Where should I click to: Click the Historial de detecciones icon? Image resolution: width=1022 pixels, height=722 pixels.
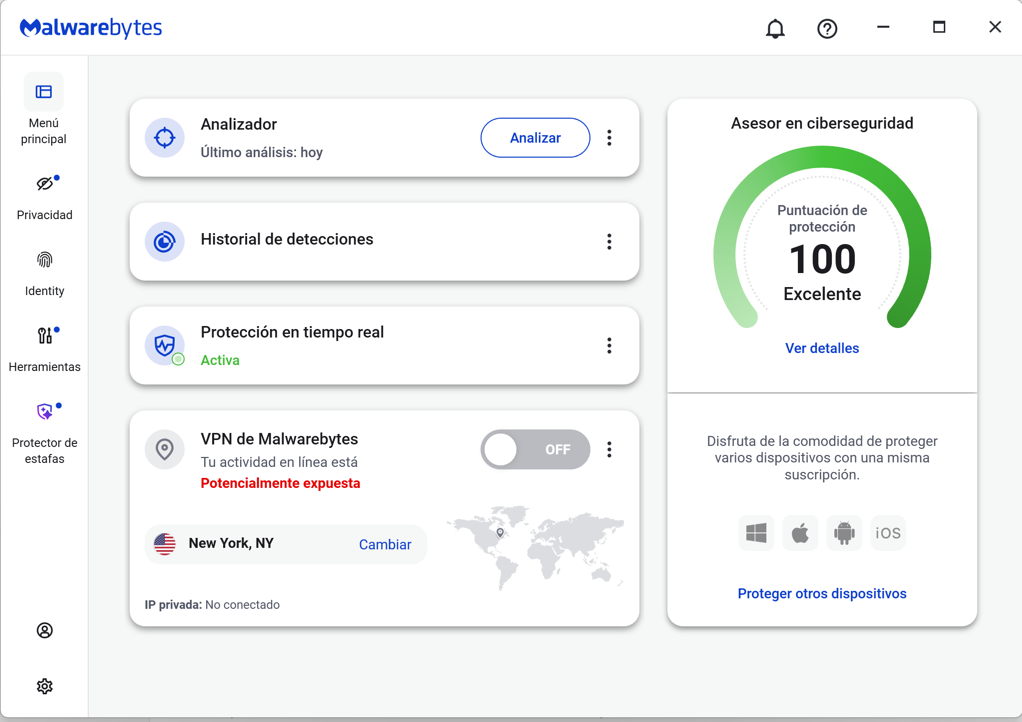[164, 242]
